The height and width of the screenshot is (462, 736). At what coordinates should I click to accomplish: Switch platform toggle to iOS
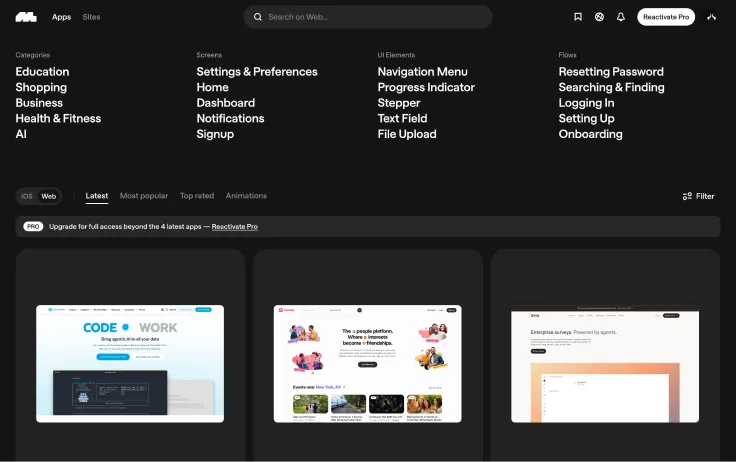27,196
